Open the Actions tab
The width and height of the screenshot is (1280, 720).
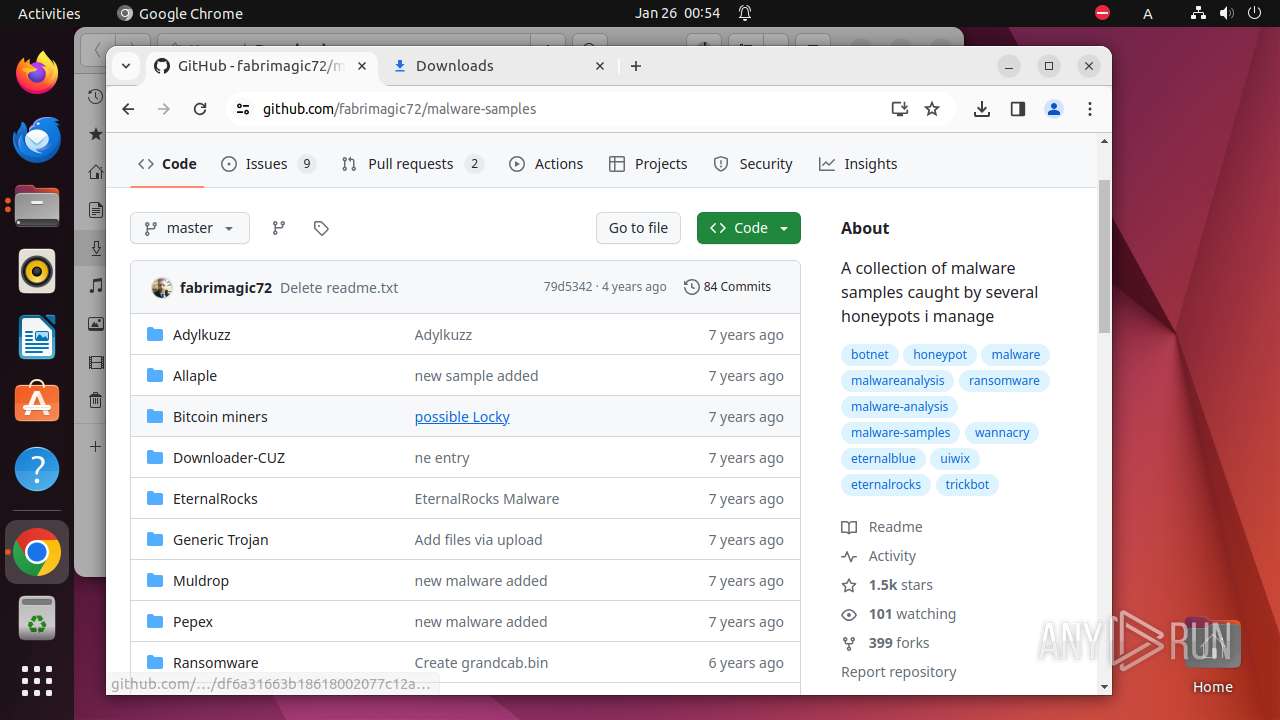(x=546, y=164)
